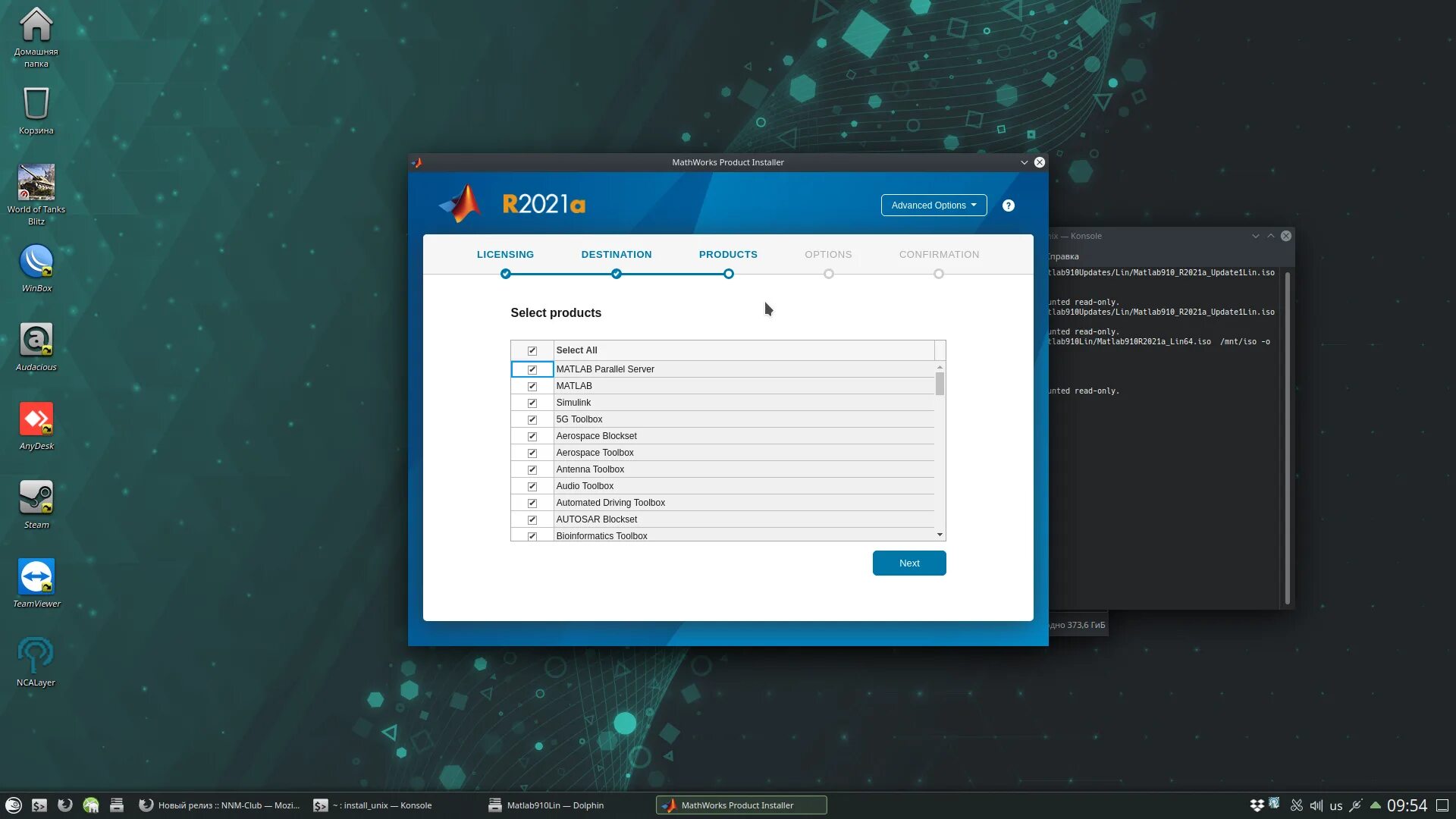Launch AnyDesk desktop icon
The width and height of the screenshot is (1456, 819).
pyautogui.click(x=36, y=425)
